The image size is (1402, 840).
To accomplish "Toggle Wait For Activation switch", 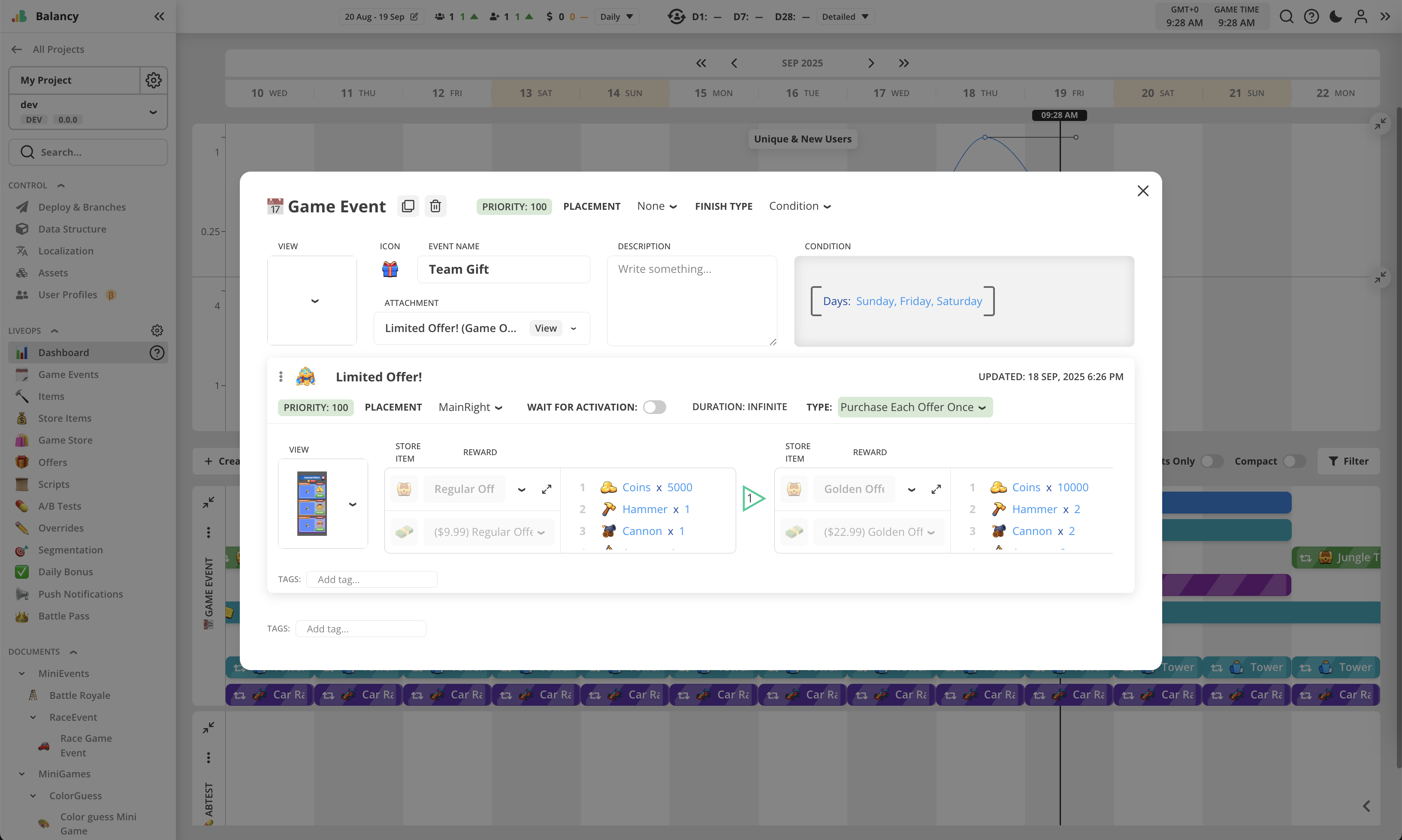I will tap(654, 407).
